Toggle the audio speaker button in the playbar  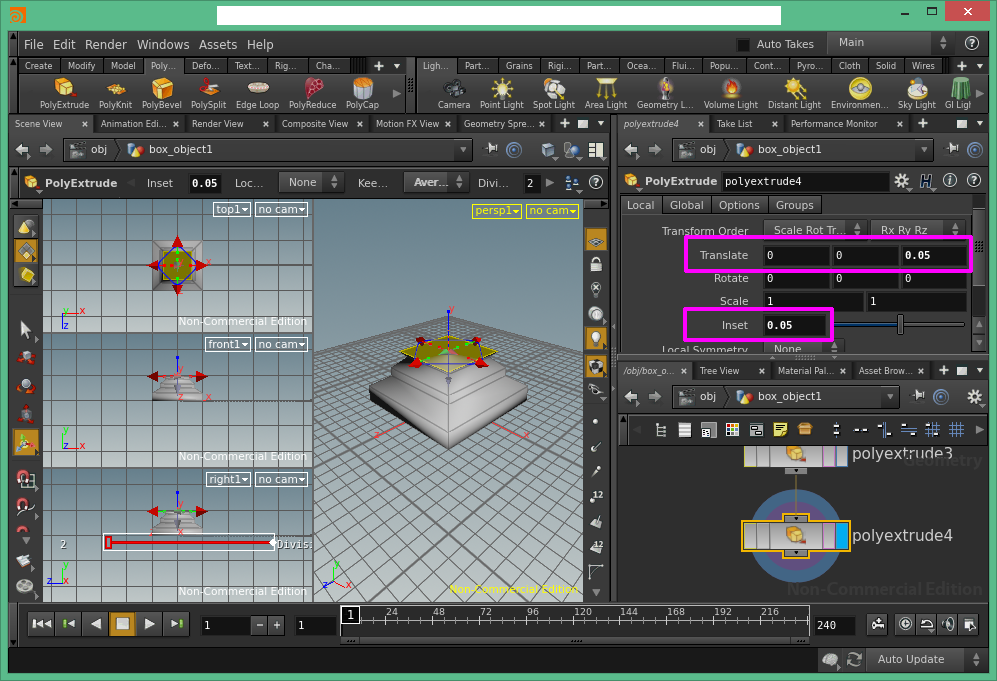click(x=947, y=624)
